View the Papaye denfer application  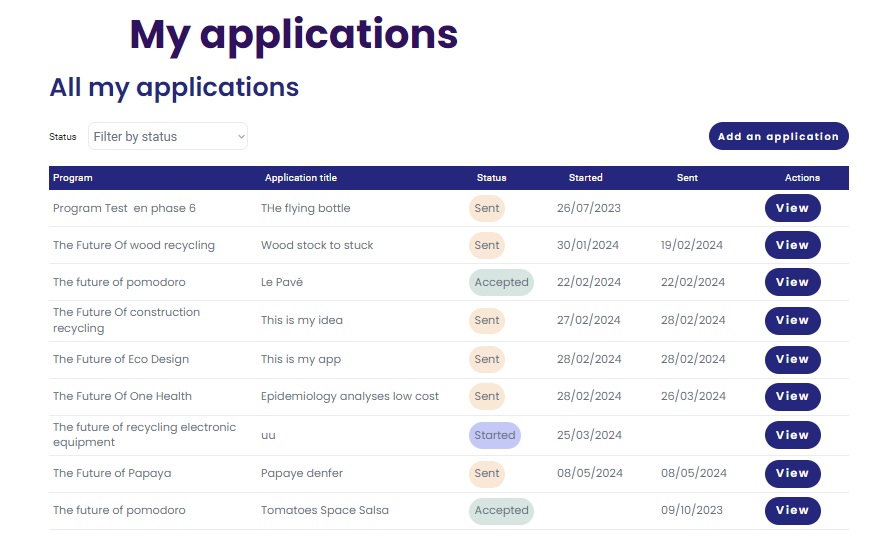792,473
